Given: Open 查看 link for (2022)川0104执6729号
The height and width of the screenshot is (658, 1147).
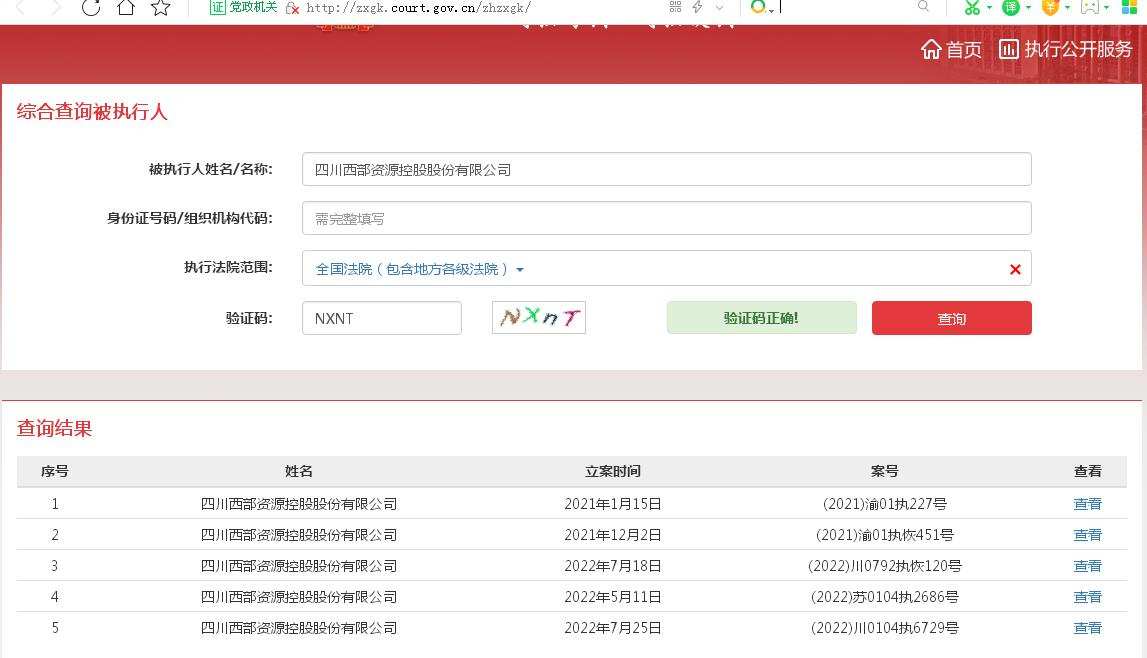Looking at the screenshot, I should point(1088,627).
